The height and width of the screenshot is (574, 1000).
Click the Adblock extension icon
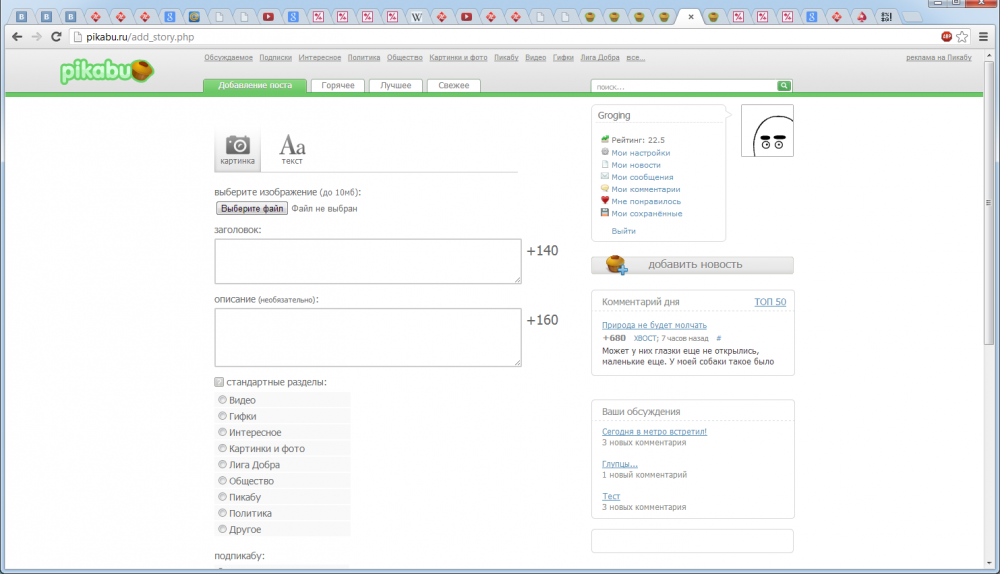click(946, 36)
